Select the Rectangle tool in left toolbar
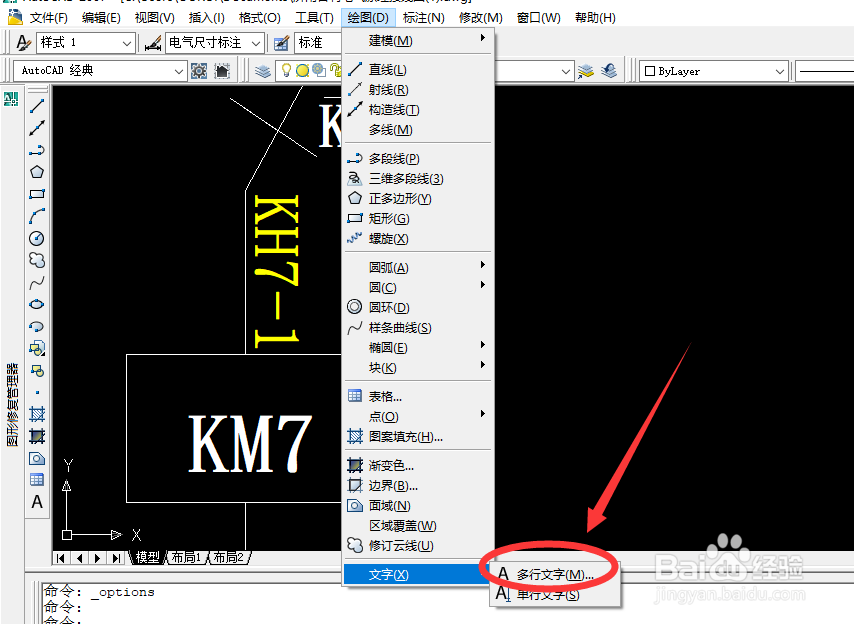Image resolution: width=854 pixels, height=624 pixels. coord(37,194)
